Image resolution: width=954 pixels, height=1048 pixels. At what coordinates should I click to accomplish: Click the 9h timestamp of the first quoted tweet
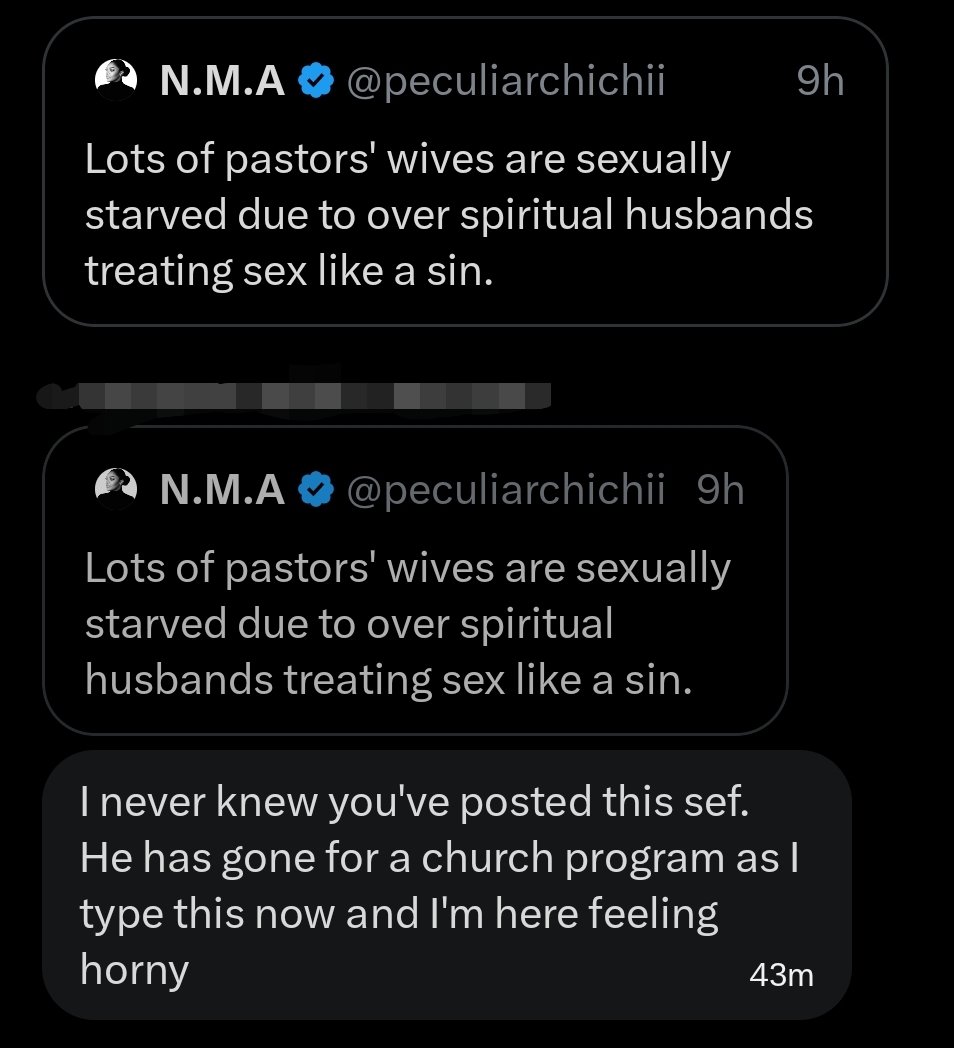point(820,82)
